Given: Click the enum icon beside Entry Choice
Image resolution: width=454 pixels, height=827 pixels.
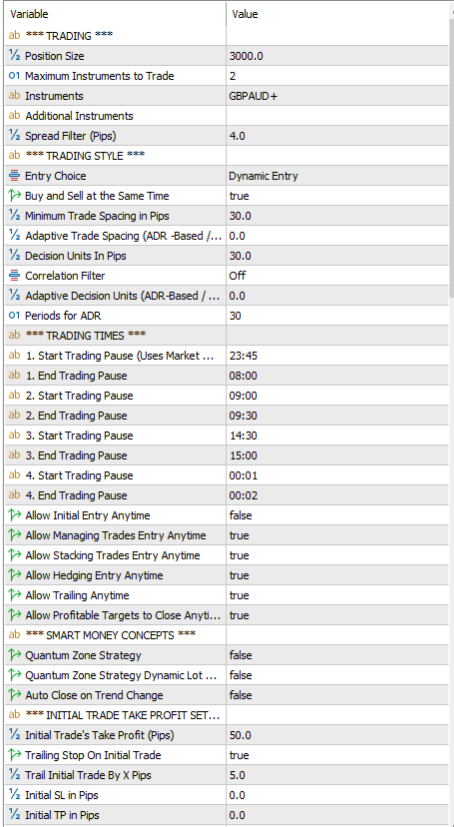Looking at the screenshot, I should [14, 176].
